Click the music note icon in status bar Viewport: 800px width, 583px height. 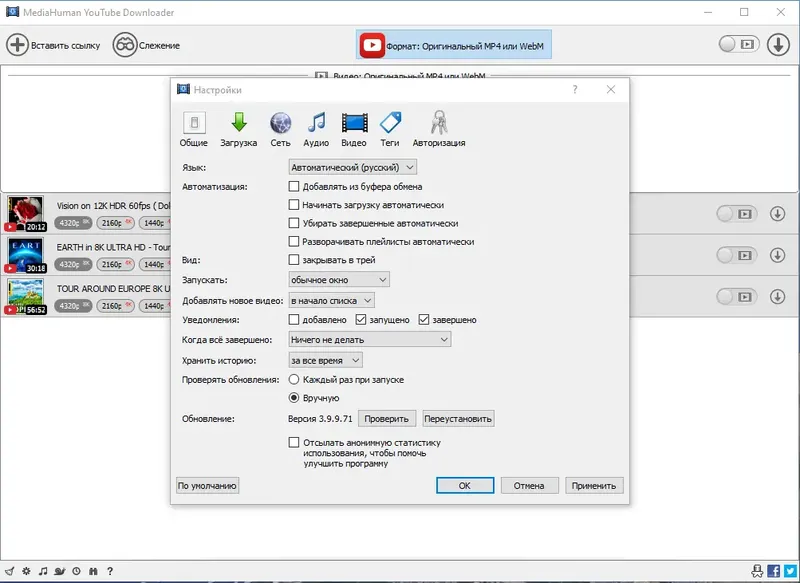click(x=43, y=571)
